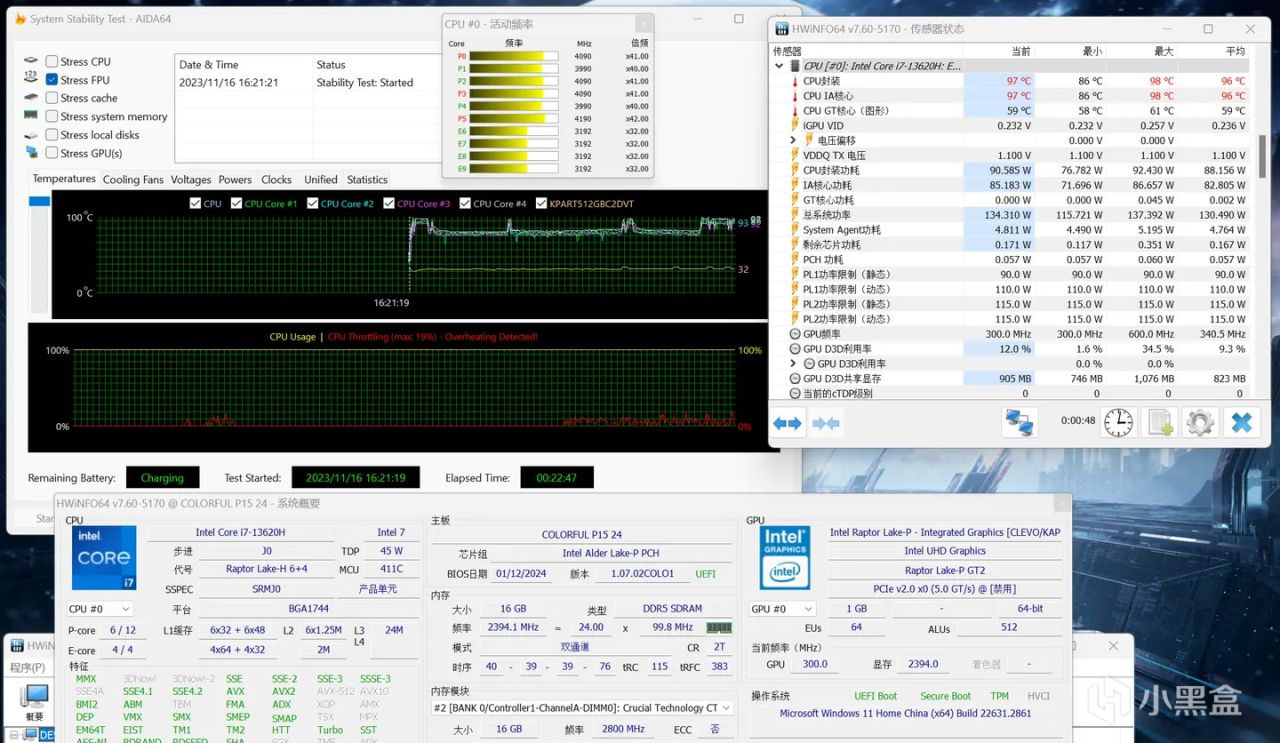Click the Stress GPU(s) monitor icon
The width and height of the screenshot is (1280, 743).
[x=31, y=153]
